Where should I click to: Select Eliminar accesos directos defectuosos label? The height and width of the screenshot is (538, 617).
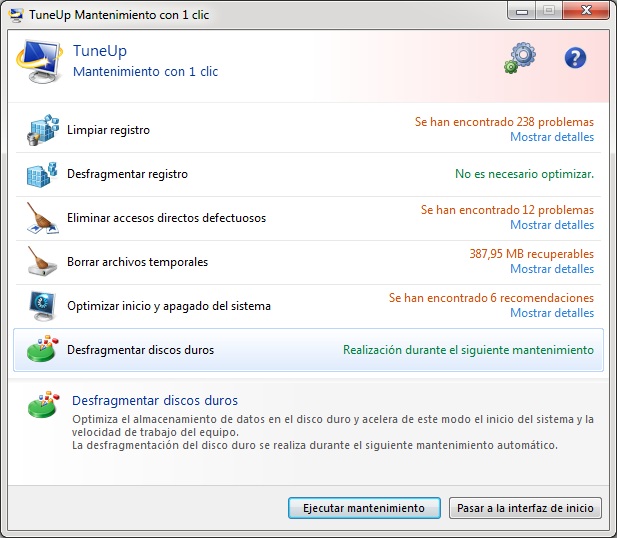(x=166, y=218)
